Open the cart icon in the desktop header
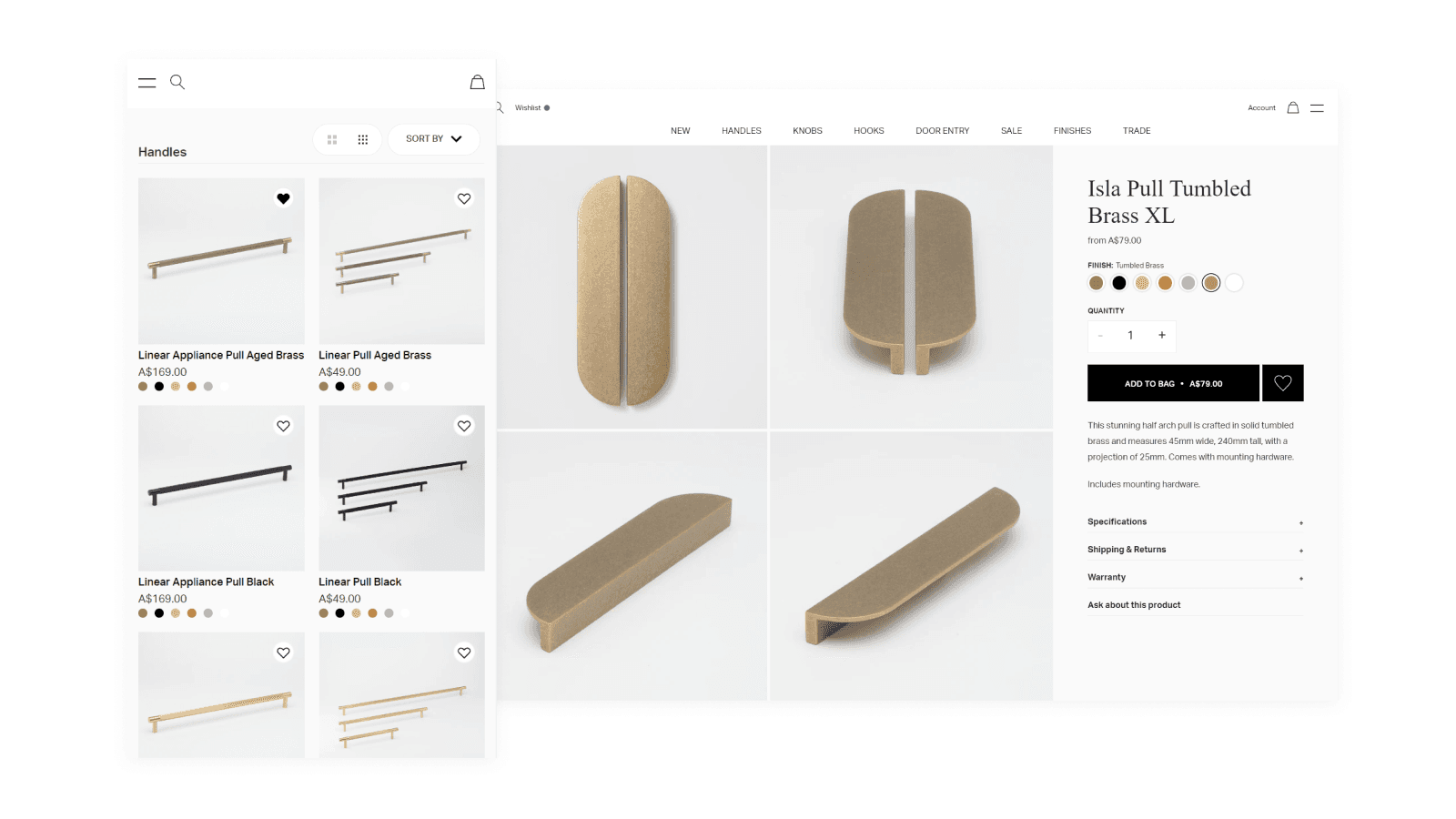Image resolution: width=1456 pixels, height=819 pixels. click(x=1293, y=107)
